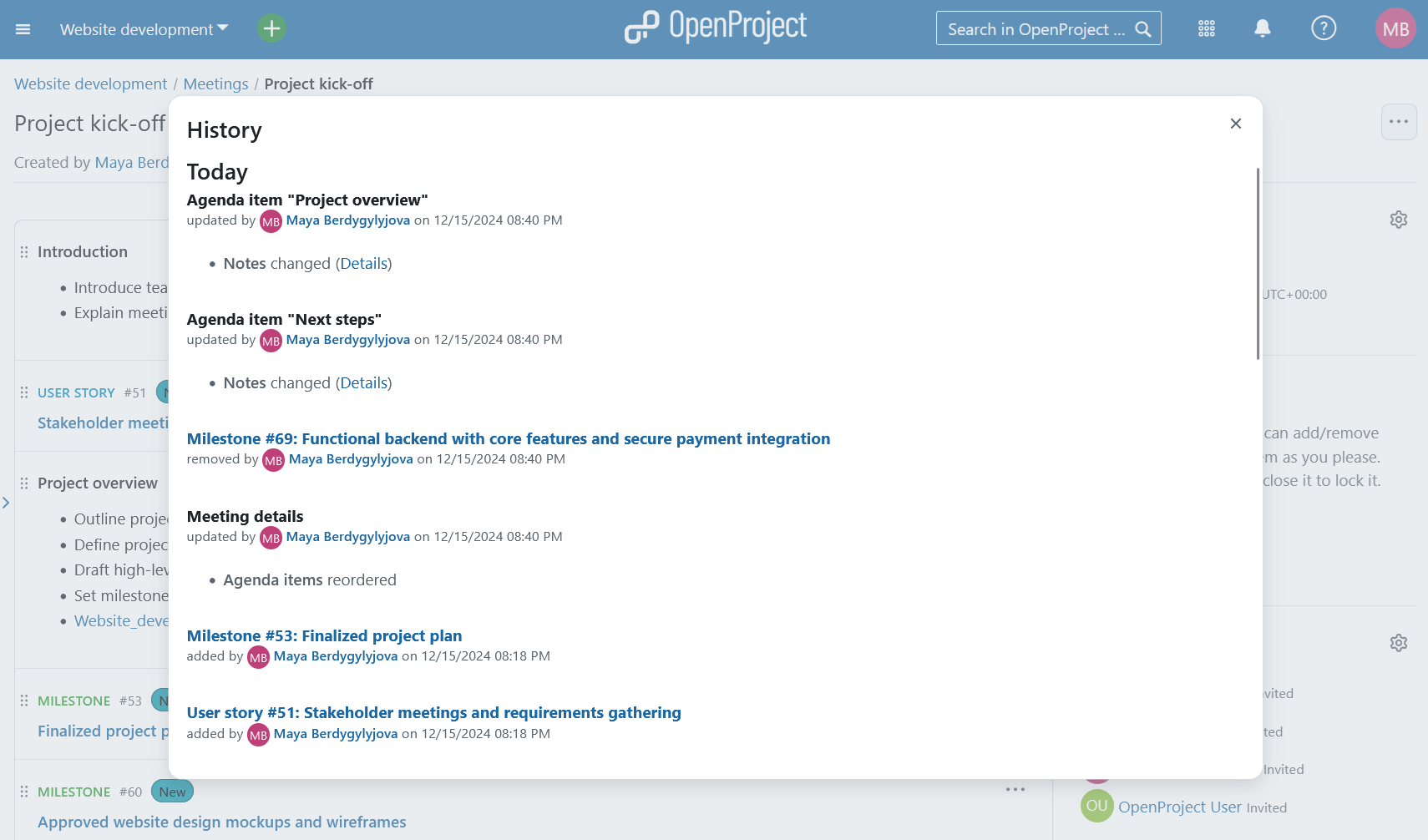Open the hamburger navigation menu

(23, 29)
